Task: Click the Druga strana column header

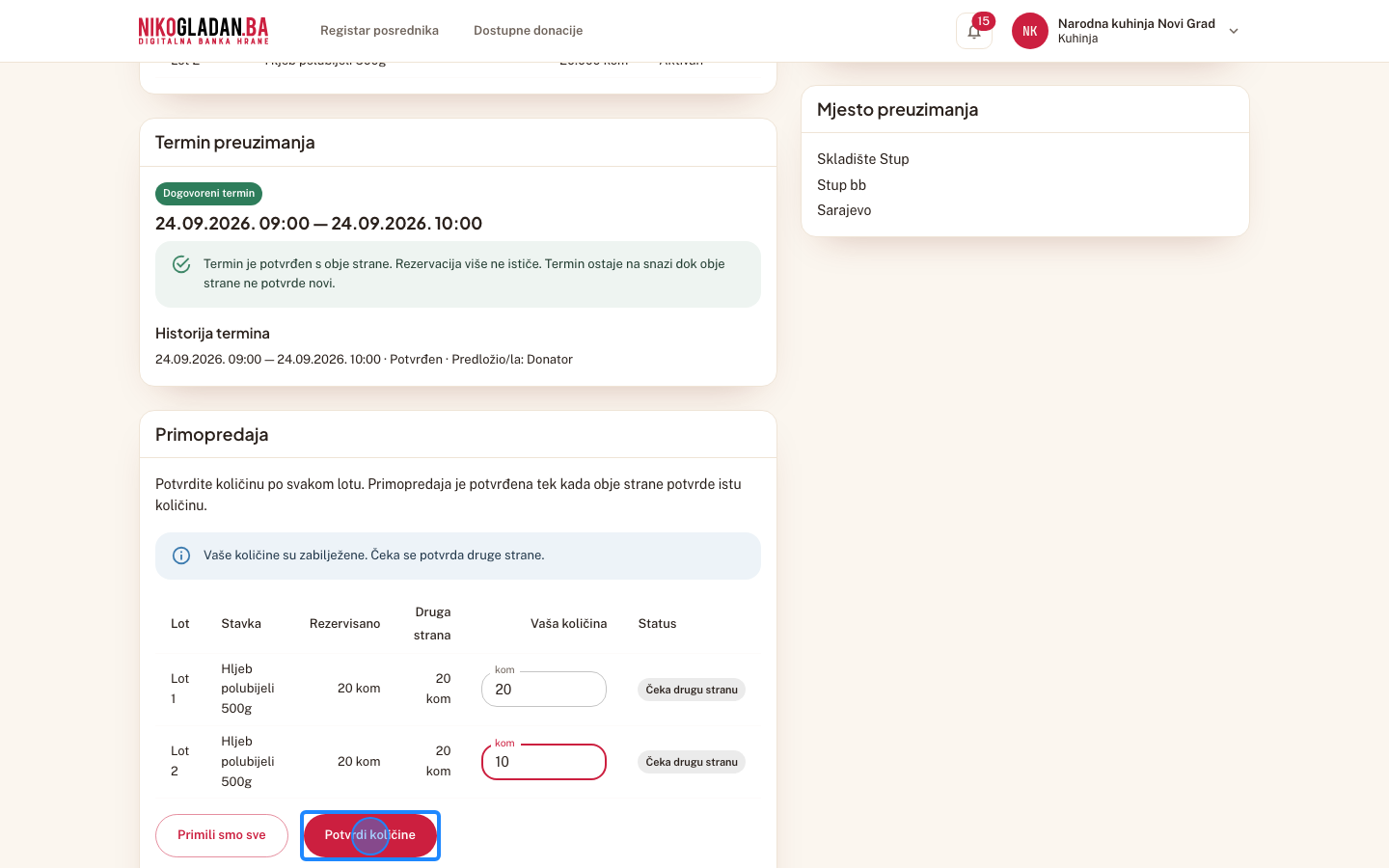Action: click(432, 624)
